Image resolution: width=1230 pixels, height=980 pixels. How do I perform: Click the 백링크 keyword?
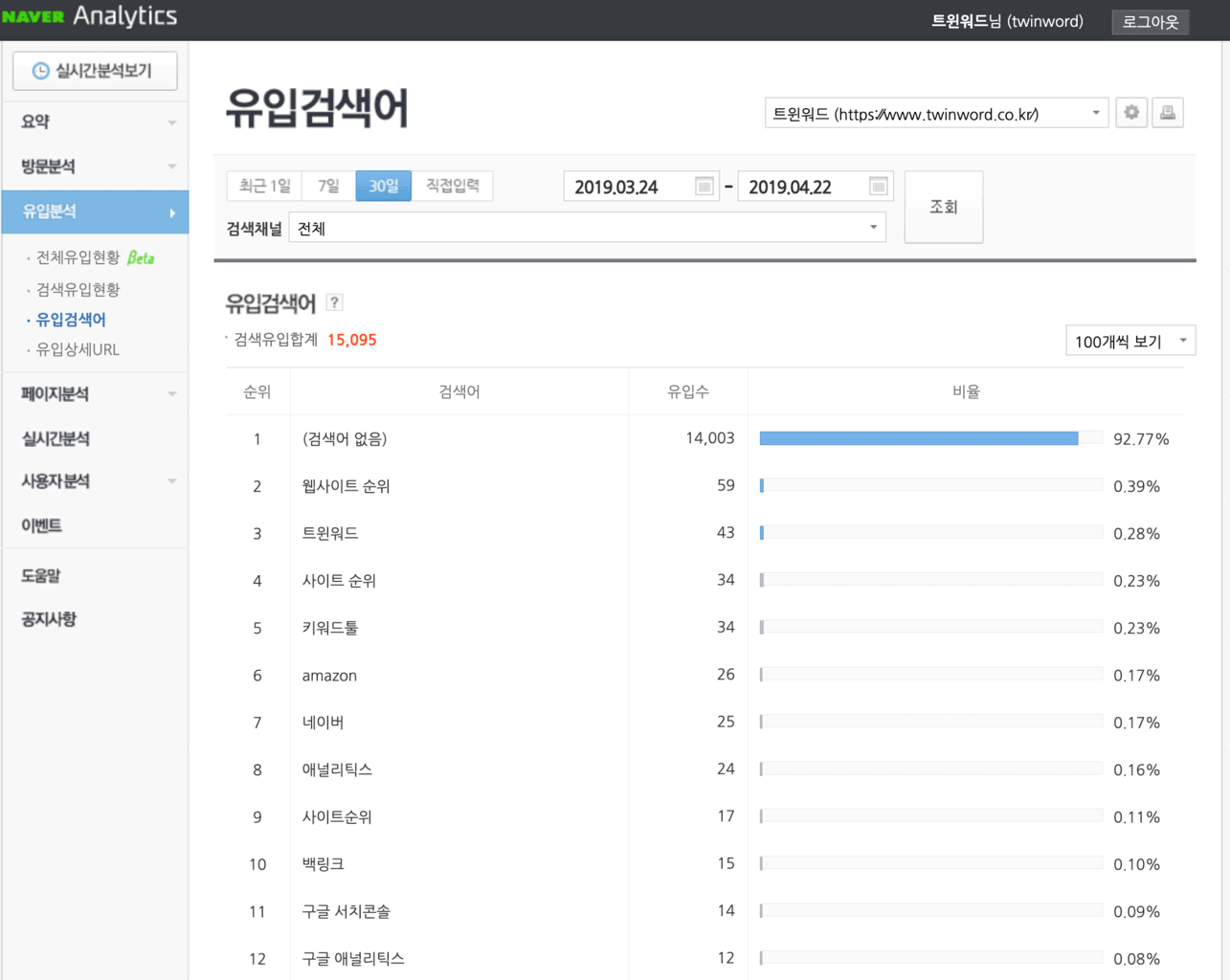[323, 864]
